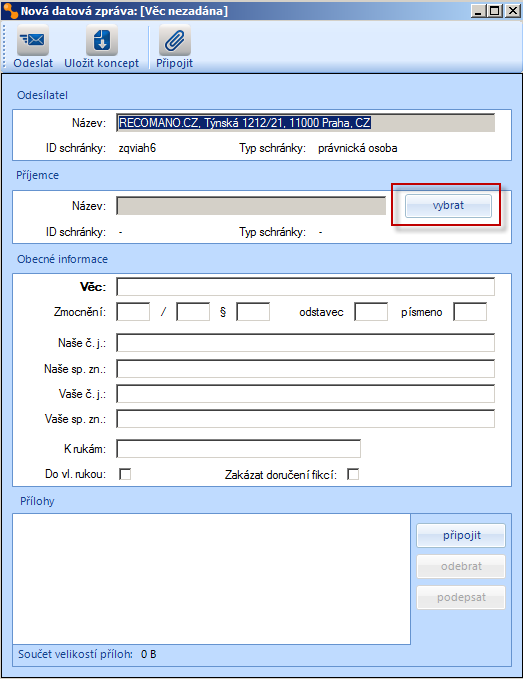This screenshot has height=679, width=523.
Task: Click the Uložit koncept icon
Action: coord(102,40)
